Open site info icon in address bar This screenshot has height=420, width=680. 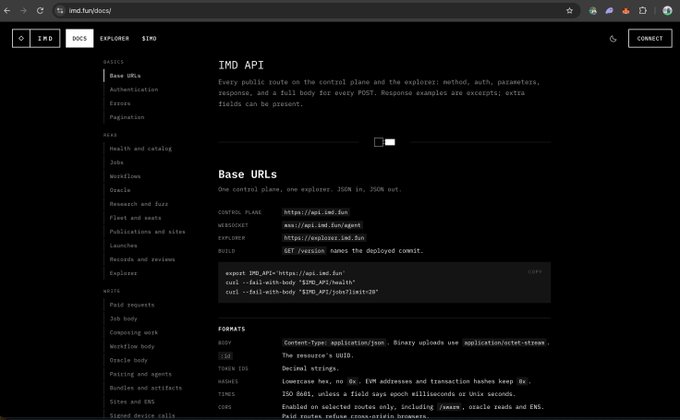coord(60,10)
